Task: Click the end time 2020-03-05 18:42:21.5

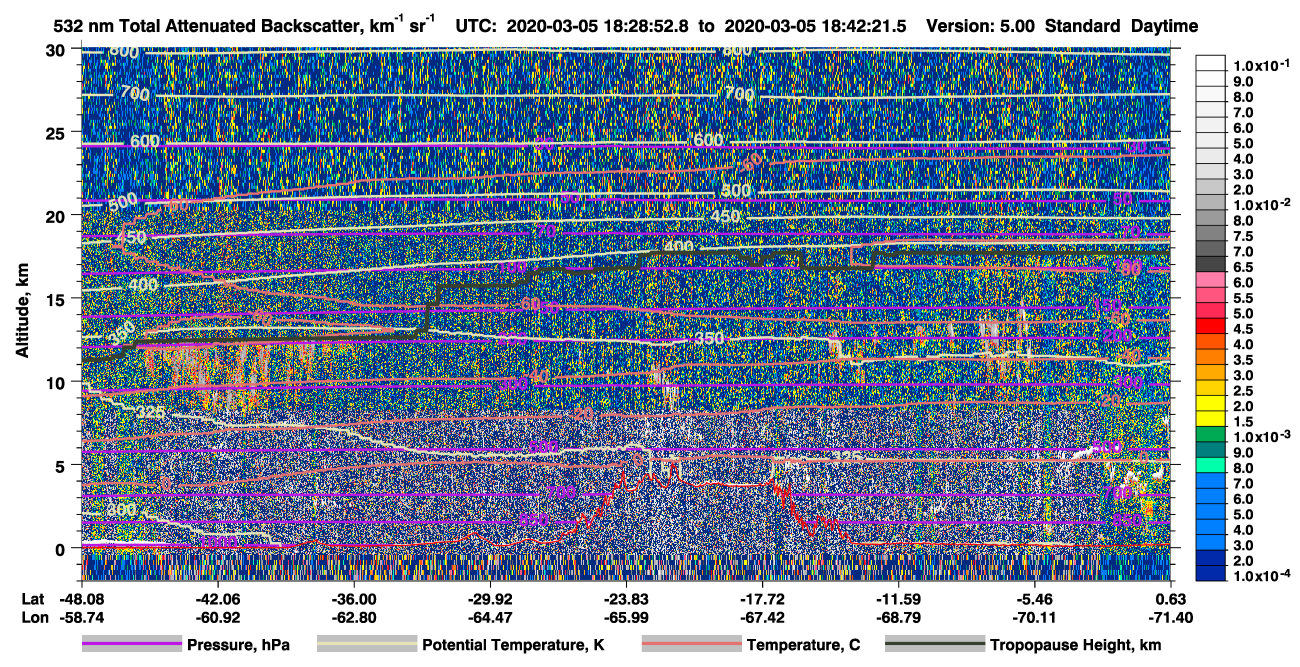Action: click(x=814, y=26)
